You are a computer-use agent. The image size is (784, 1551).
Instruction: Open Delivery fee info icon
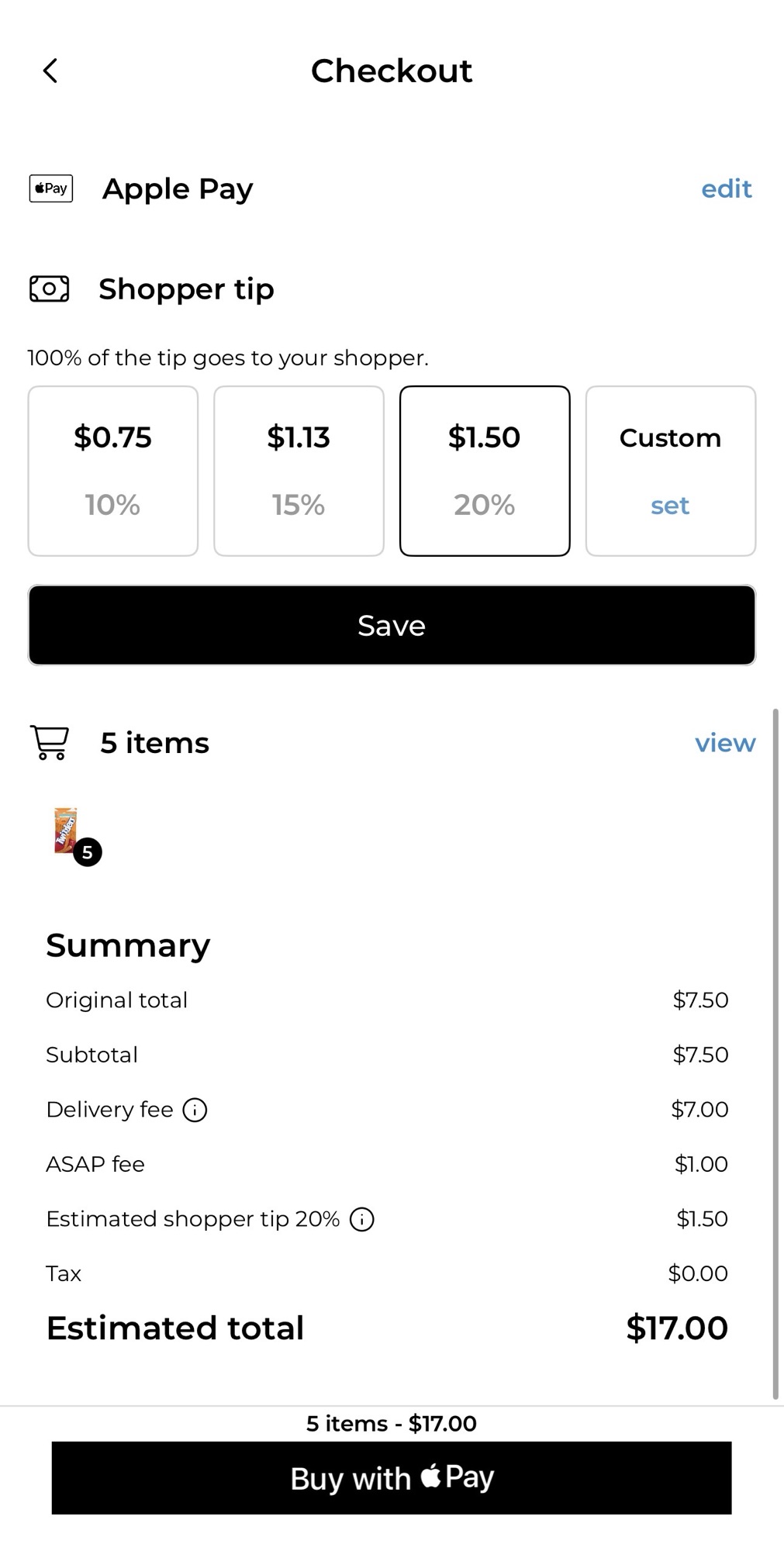coord(195,1111)
